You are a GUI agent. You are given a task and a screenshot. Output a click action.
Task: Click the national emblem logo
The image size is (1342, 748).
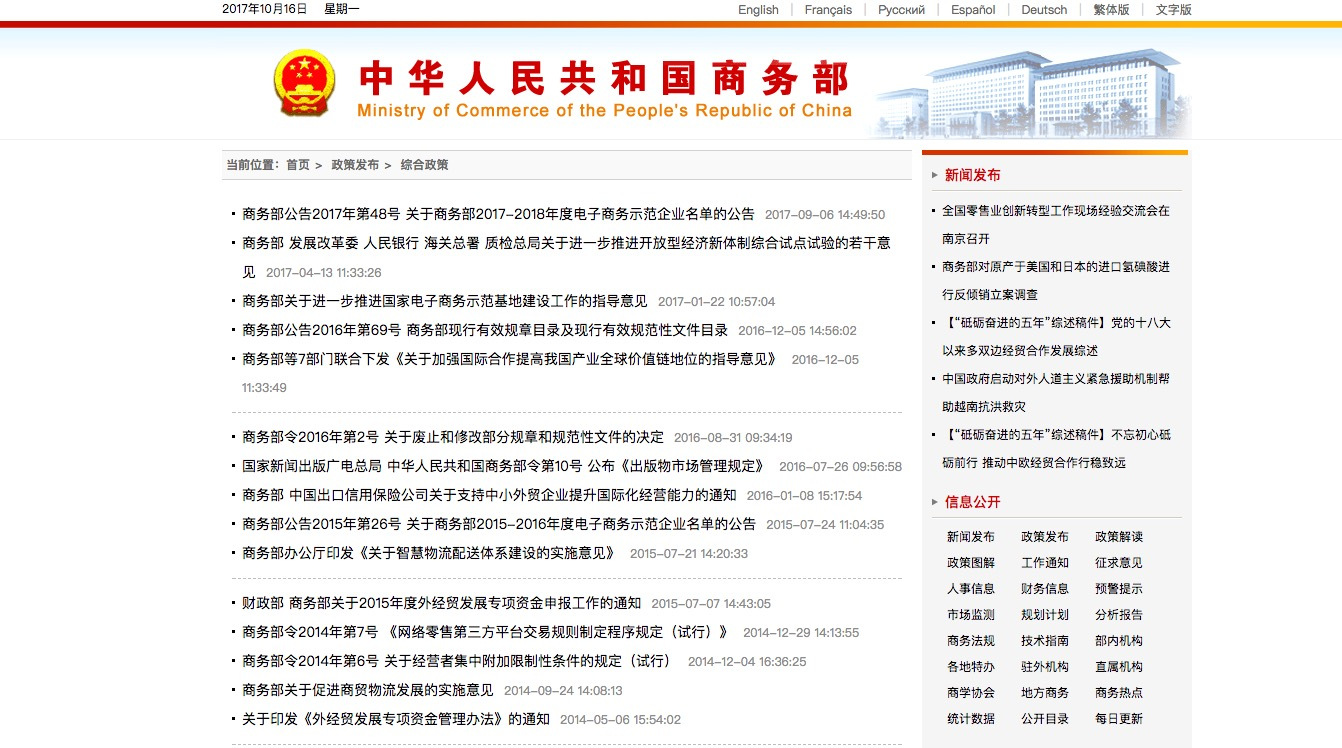tap(304, 85)
